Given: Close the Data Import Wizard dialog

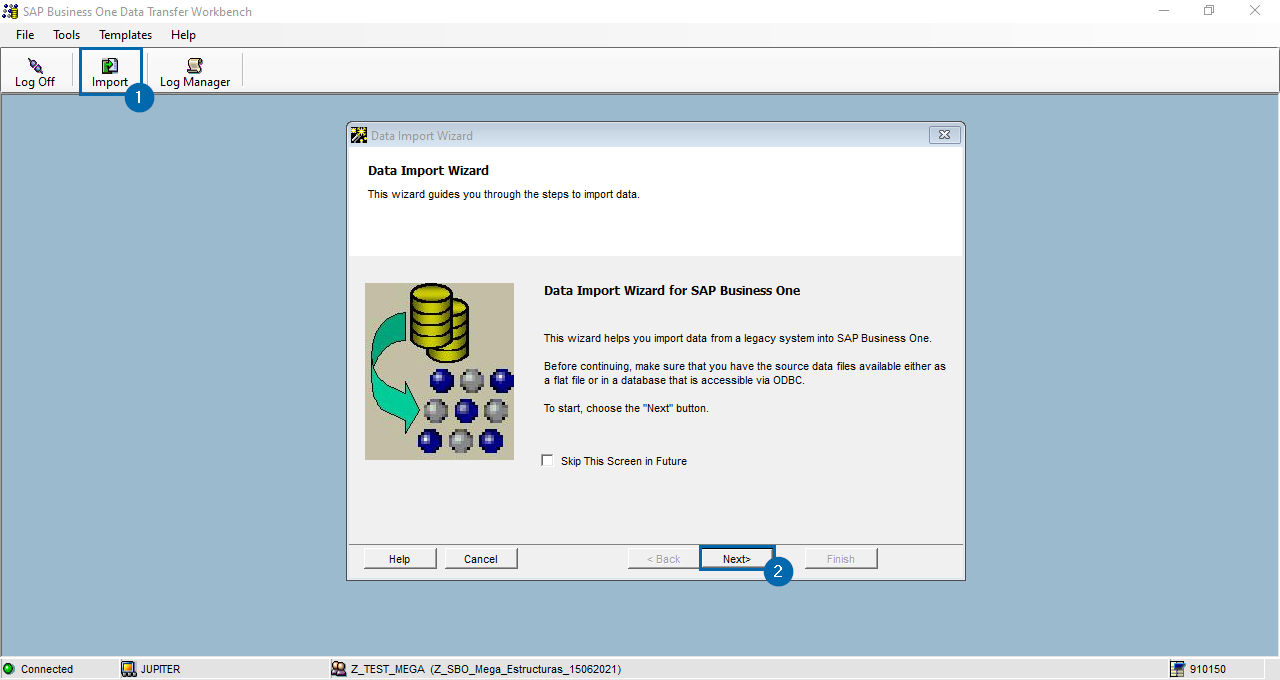Looking at the screenshot, I should pyautogui.click(x=945, y=135).
